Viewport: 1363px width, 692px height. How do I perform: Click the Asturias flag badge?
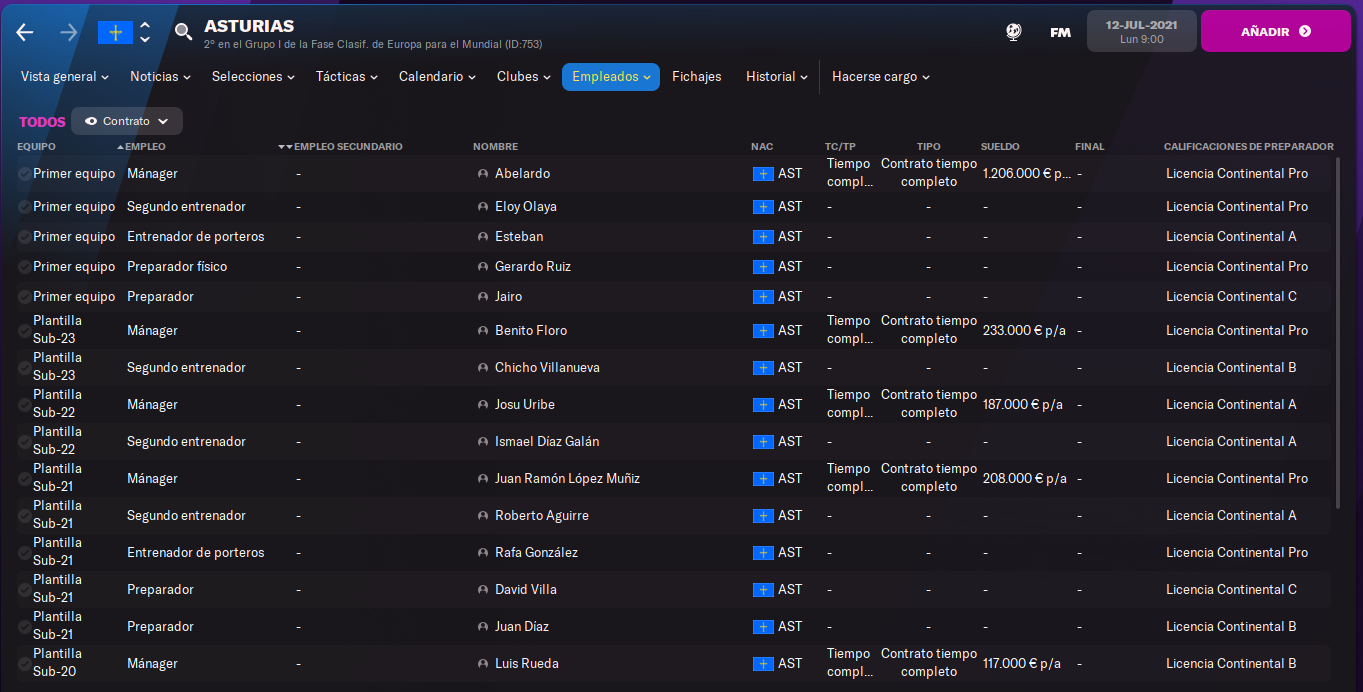pos(115,32)
